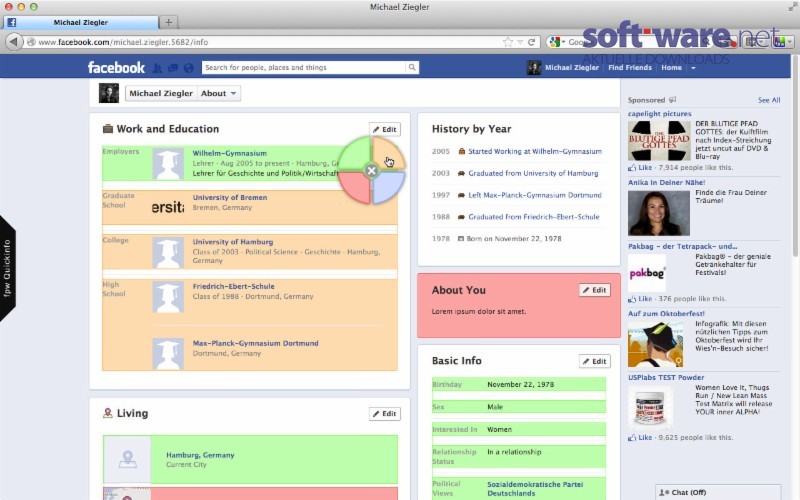Screen dimensions: 800x500
Task: Go to Home in the header
Action: [x=671, y=67]
